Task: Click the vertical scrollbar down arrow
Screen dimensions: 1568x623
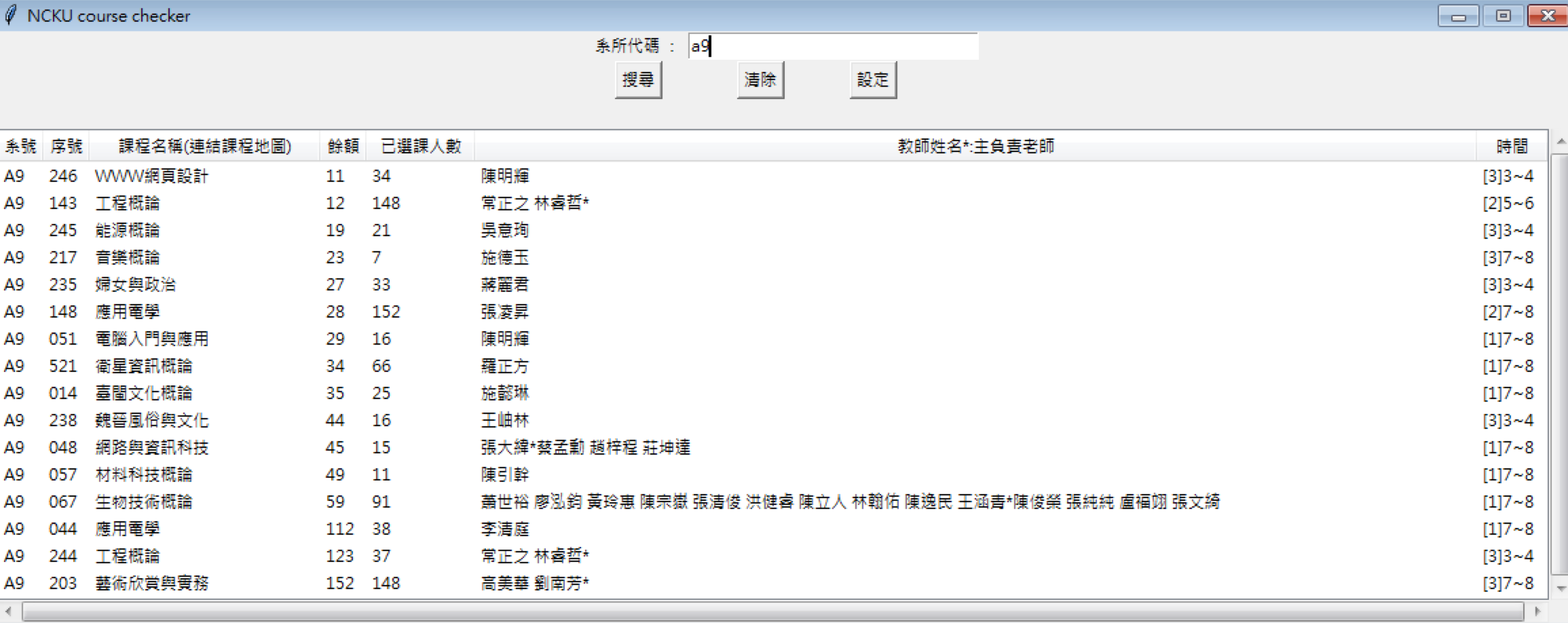Action: coord(1560,588)
